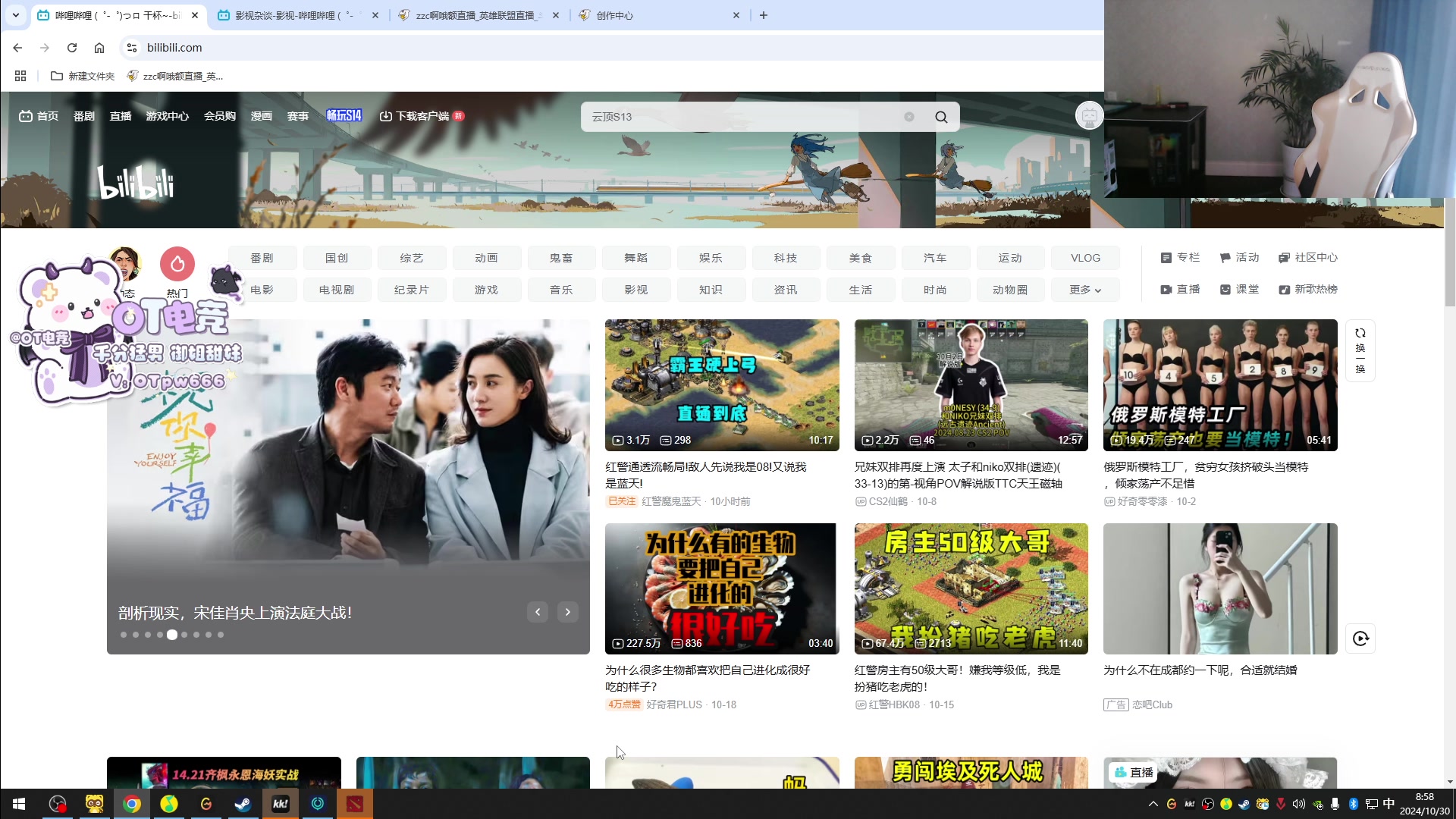Open 会员购 in the top navigation
This screenshot has height=819, width=1456.
(x=220, y=116)
